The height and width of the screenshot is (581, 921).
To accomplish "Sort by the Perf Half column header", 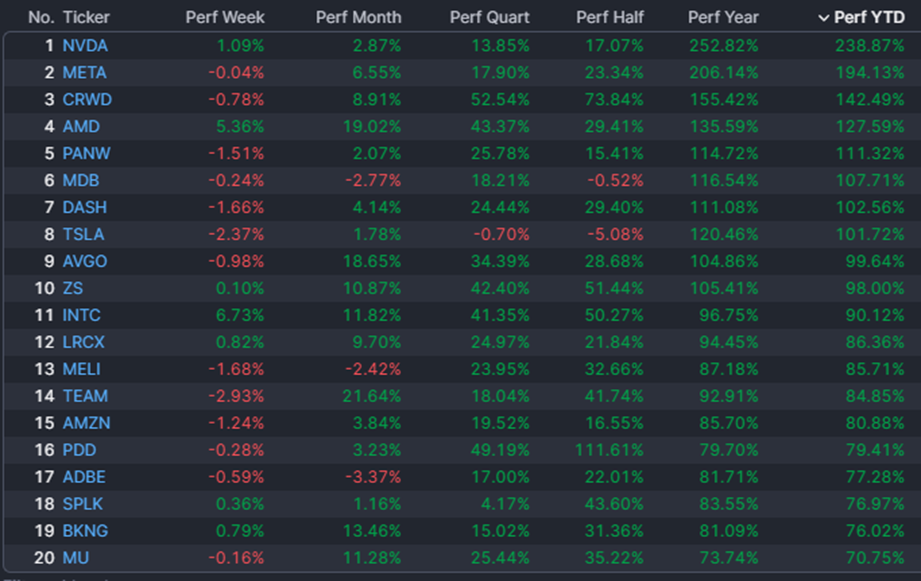I will tap(610, 18).
